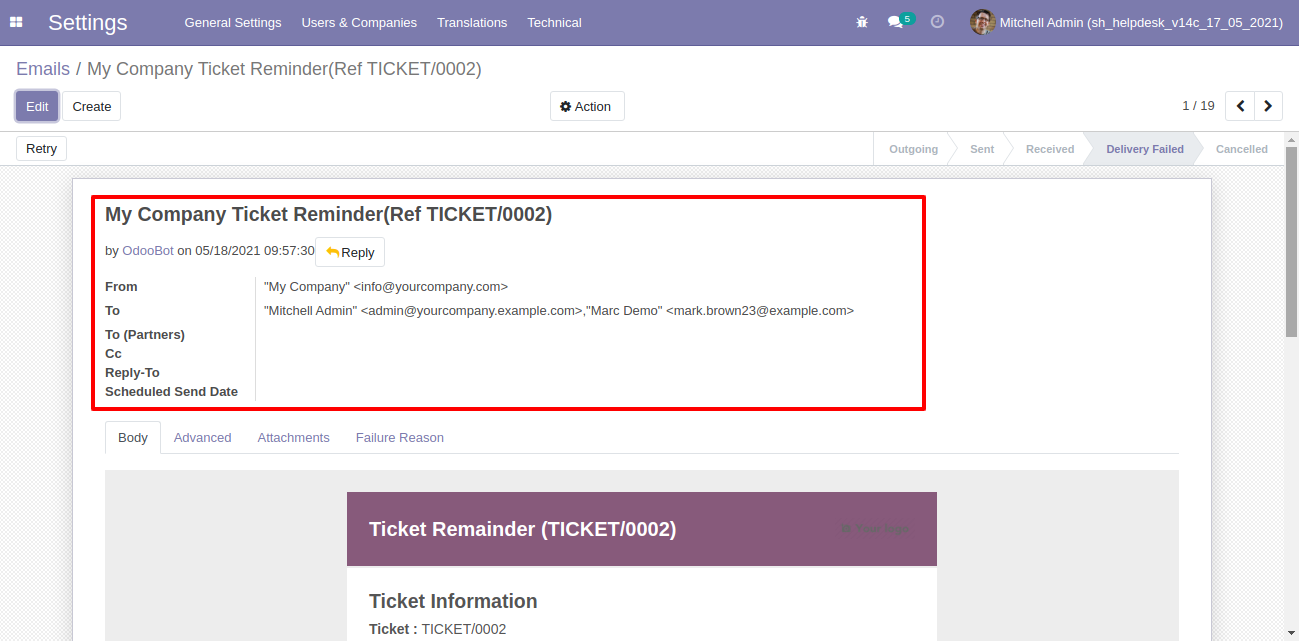Open the conversations chat bubble icon
This screenshot has height=641, width=1299.
(895, 22)
